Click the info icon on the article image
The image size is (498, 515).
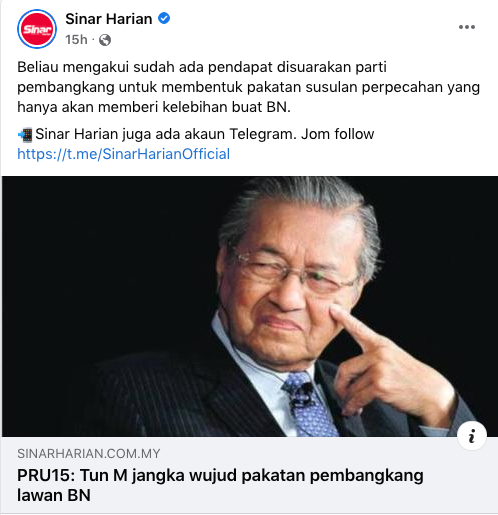click(472, 436)
